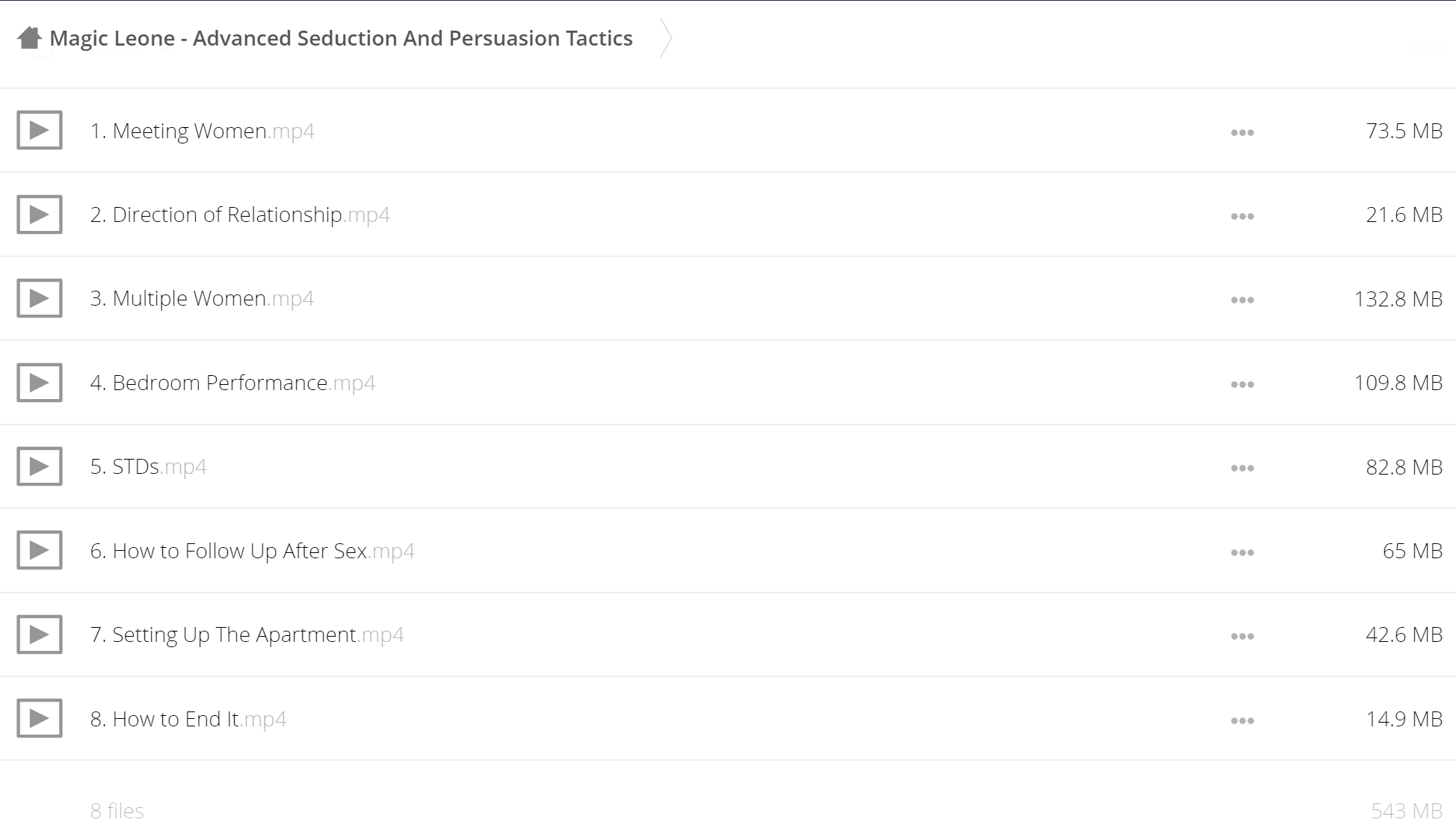This screenshot has width=1456, height=834.
Task: Click the video icon for 5. STDs
Action: [40, 466]
